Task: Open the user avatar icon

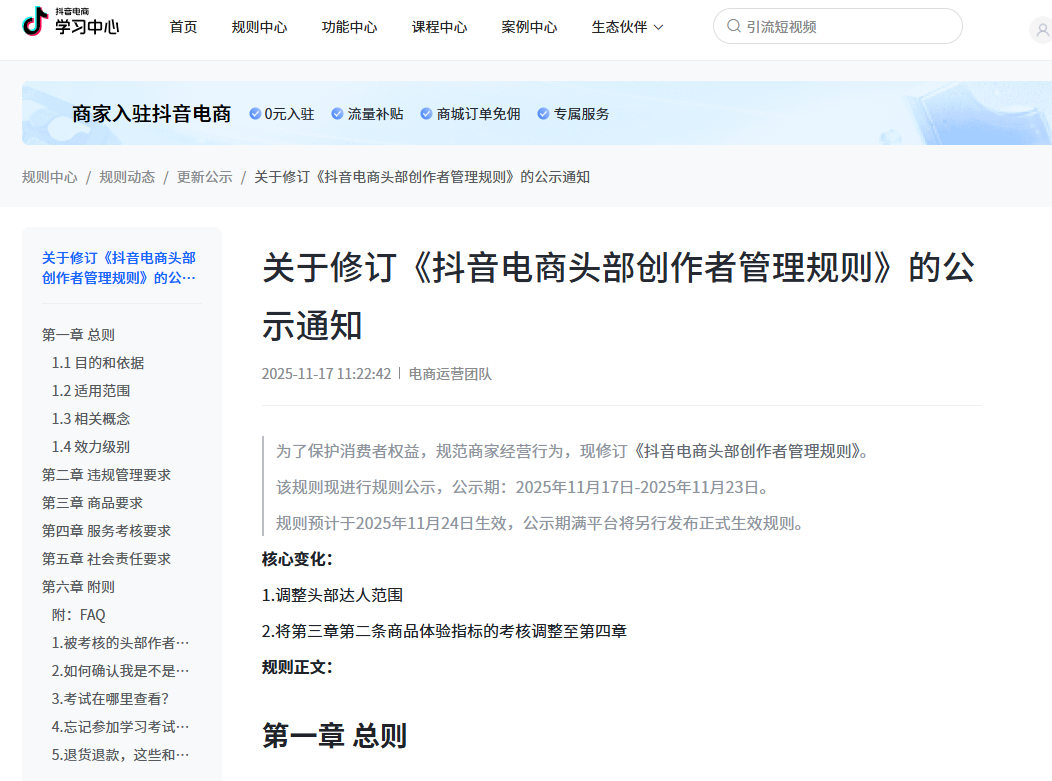Action: coord(1042,30)
